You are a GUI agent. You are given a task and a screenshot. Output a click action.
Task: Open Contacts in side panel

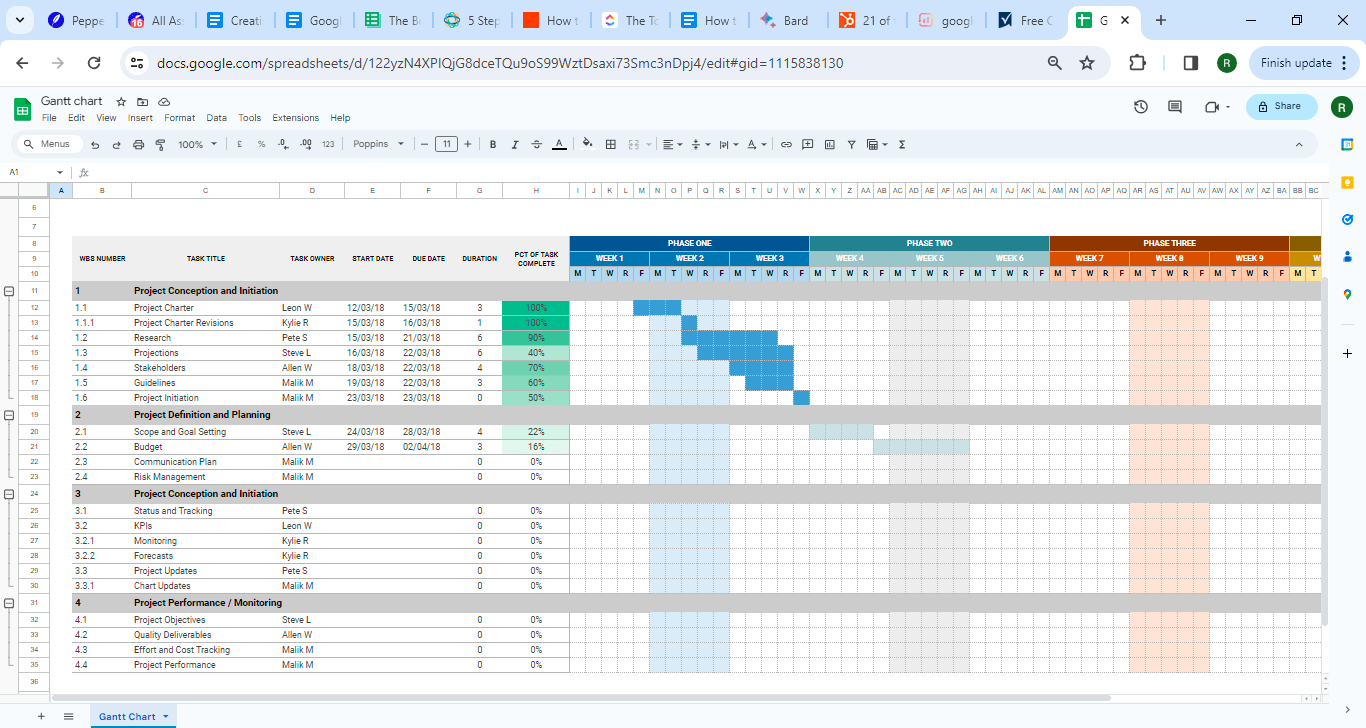[1347, 256]
